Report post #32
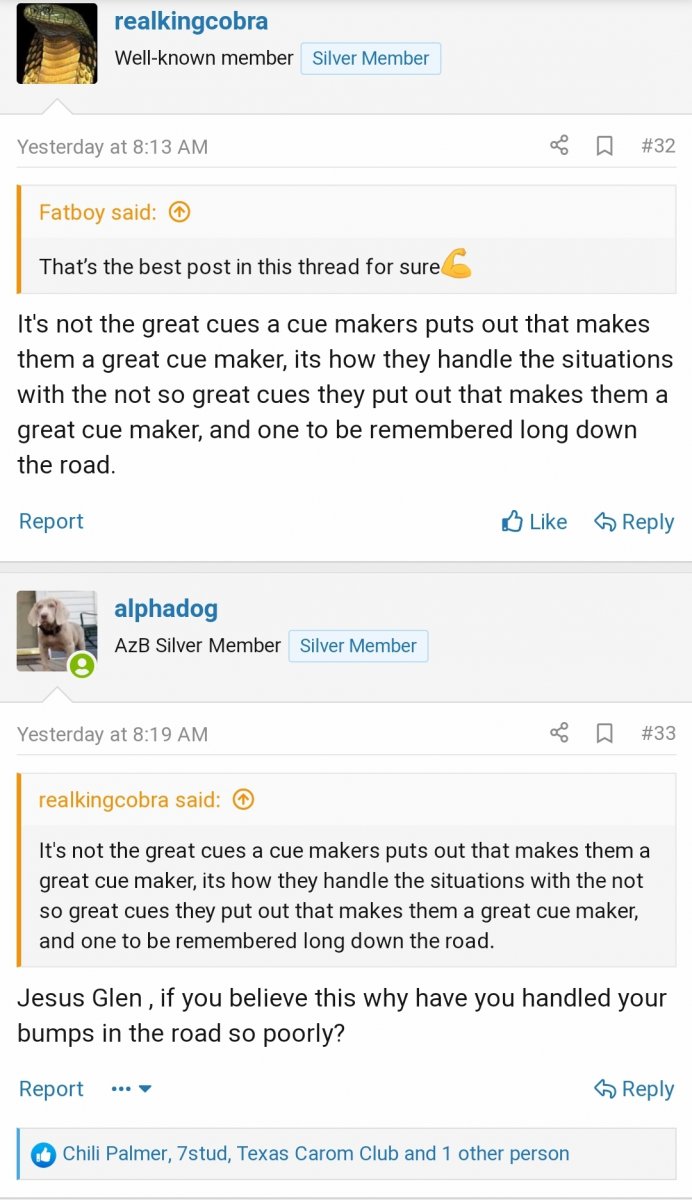Image resolution: width=692 pixels, height=1200 pixels. 51,522
